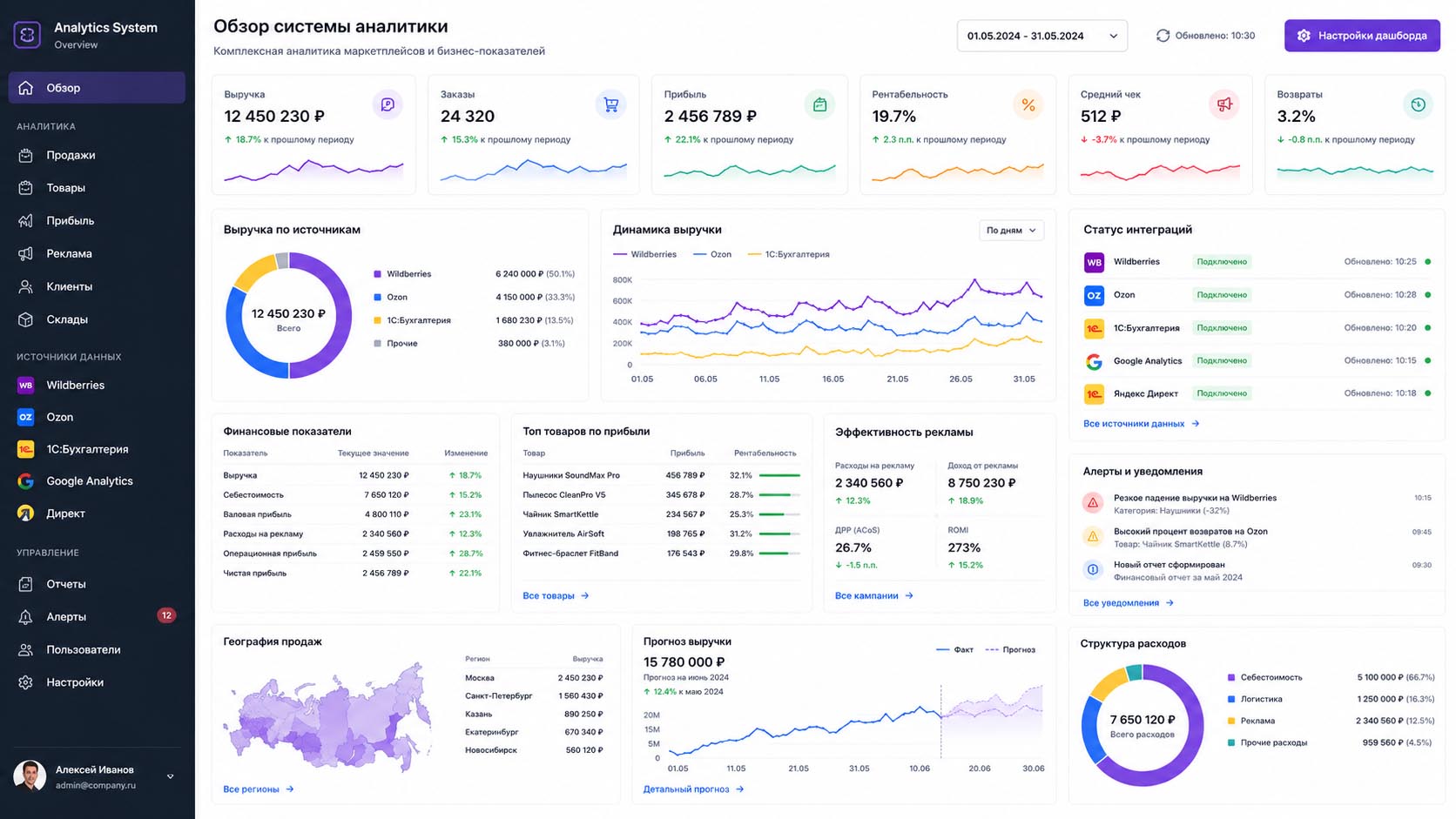
Task: Click the Яндекс Директ logo in integrations list
Action: tap(1094, 394)
